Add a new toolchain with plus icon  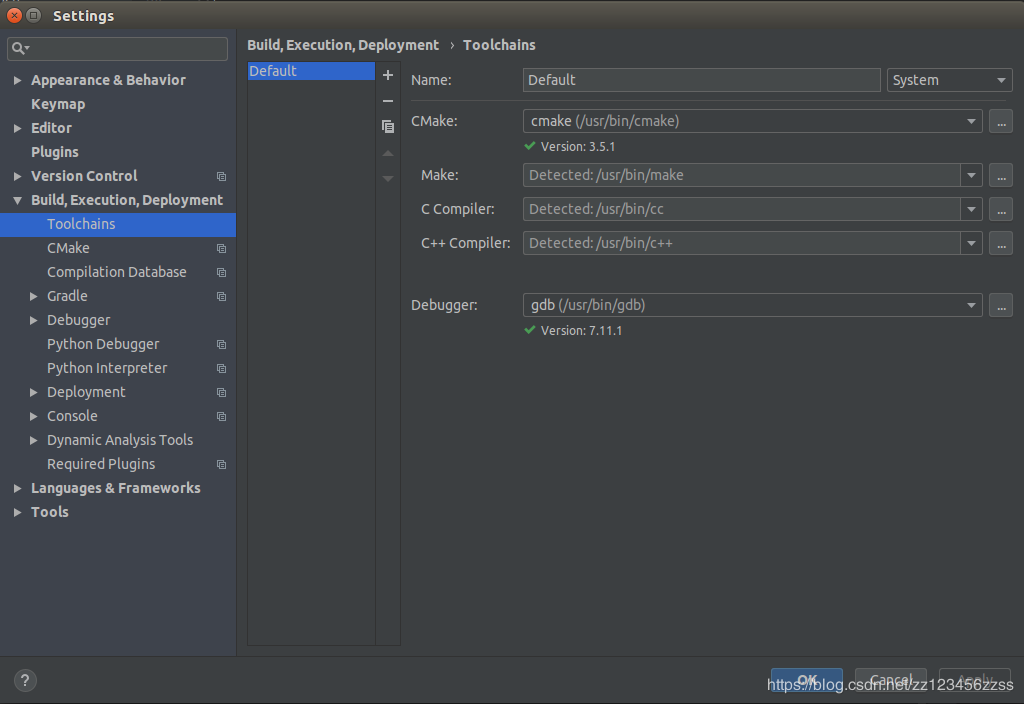[388, 76]
